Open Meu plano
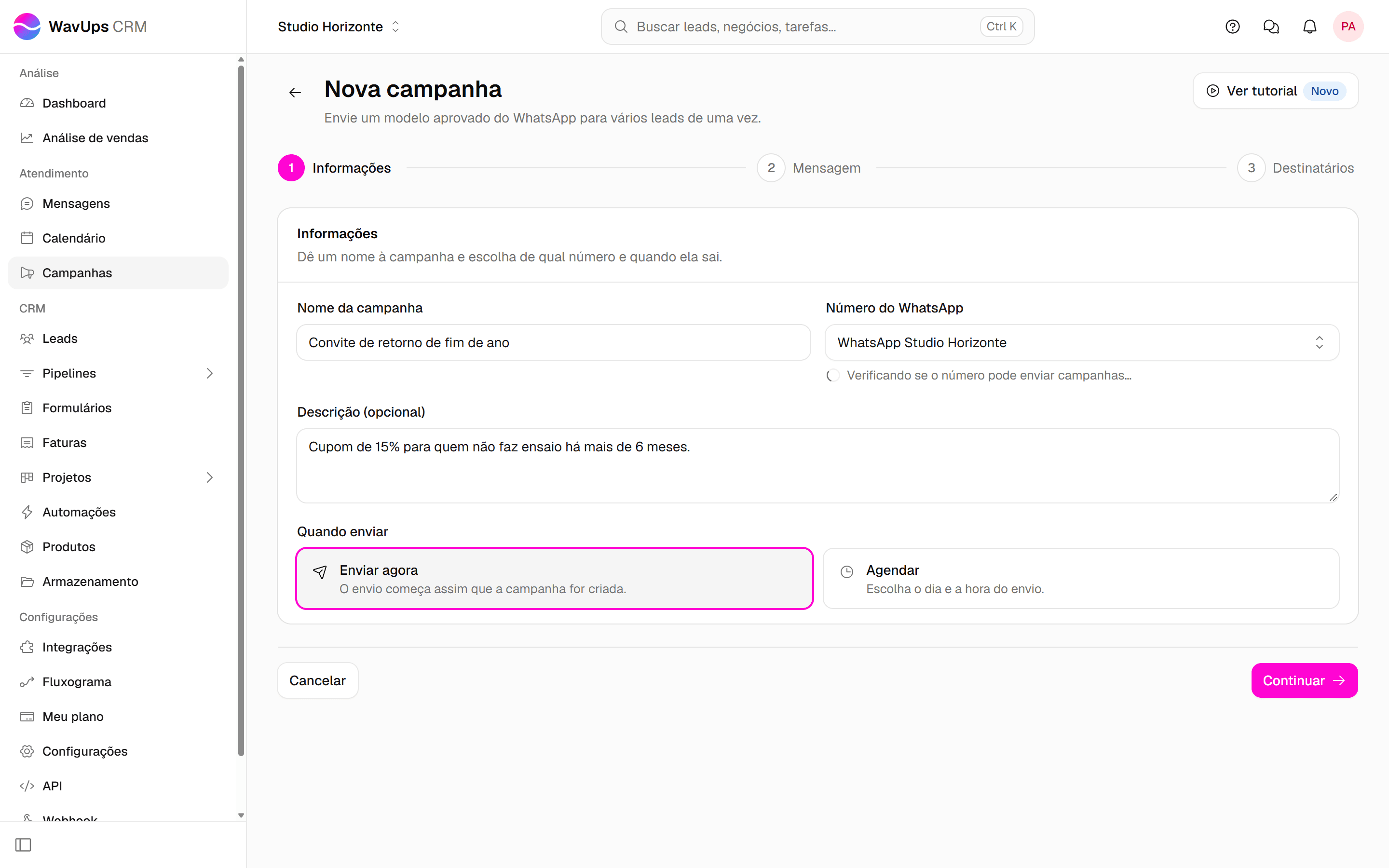This screenshot has height=868, width=1389. (118, 717)
